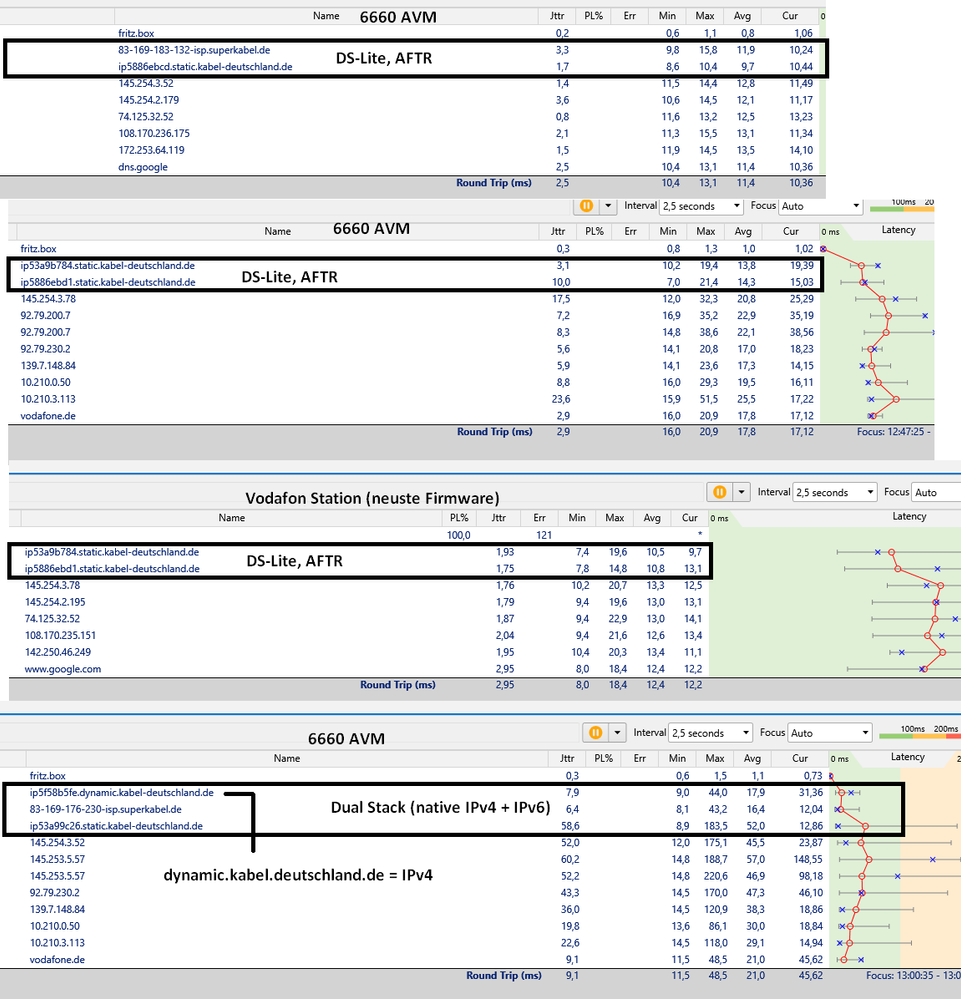Select hop 108.170.236.175
961x999 pixels.
(x=154, y=133)
